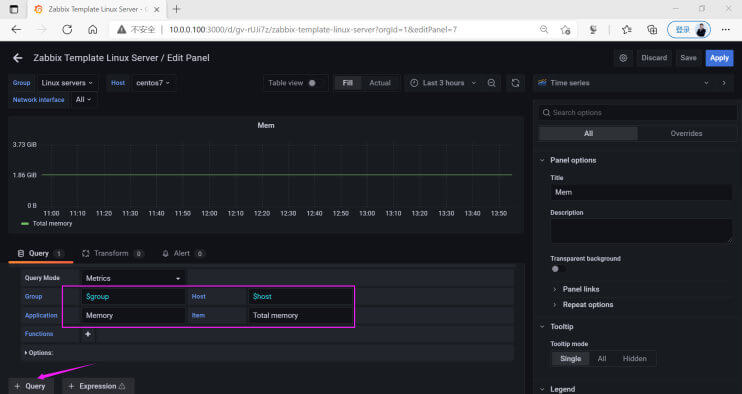The image size is (742, 394).
Task: Select Single tooltip mode
Action: pos(570,359)
